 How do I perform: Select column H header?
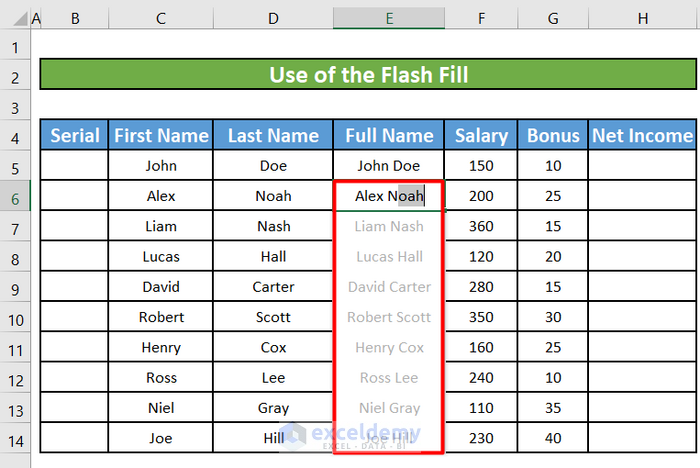[642, 19]
